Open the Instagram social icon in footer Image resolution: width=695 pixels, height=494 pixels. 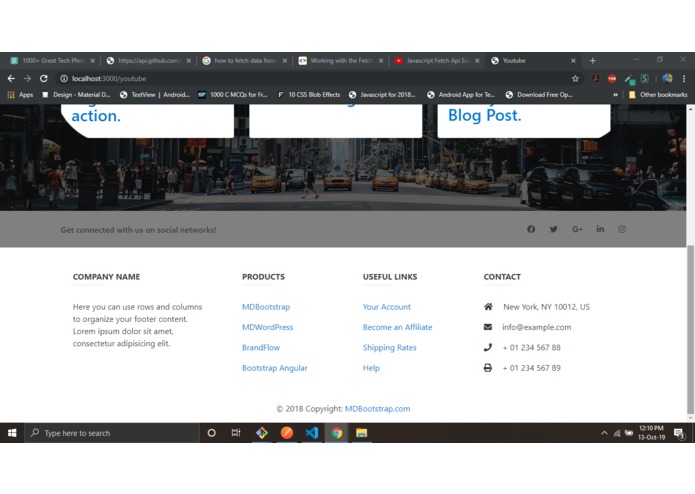pyautogui.click(x=622, y=229)
